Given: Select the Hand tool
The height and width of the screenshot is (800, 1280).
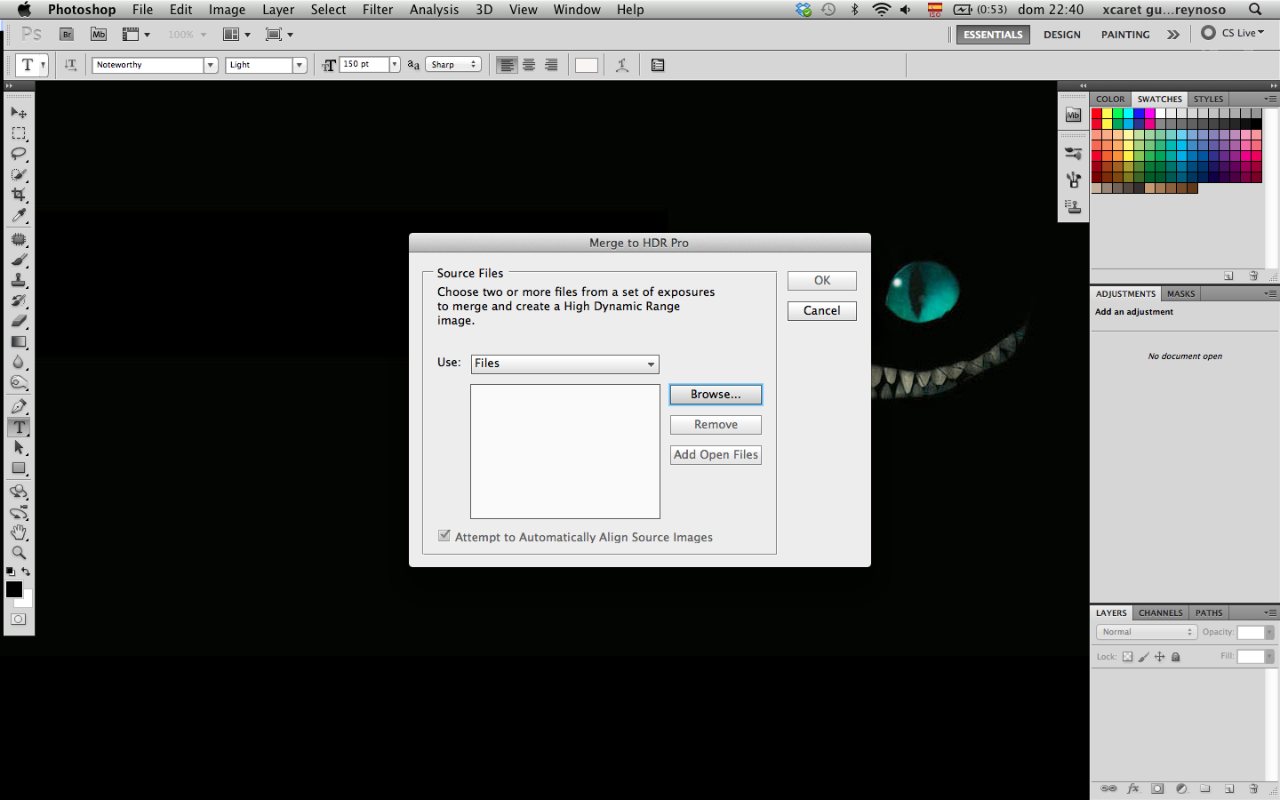Looking at the screenshot, I should click(x=19, y=533).
